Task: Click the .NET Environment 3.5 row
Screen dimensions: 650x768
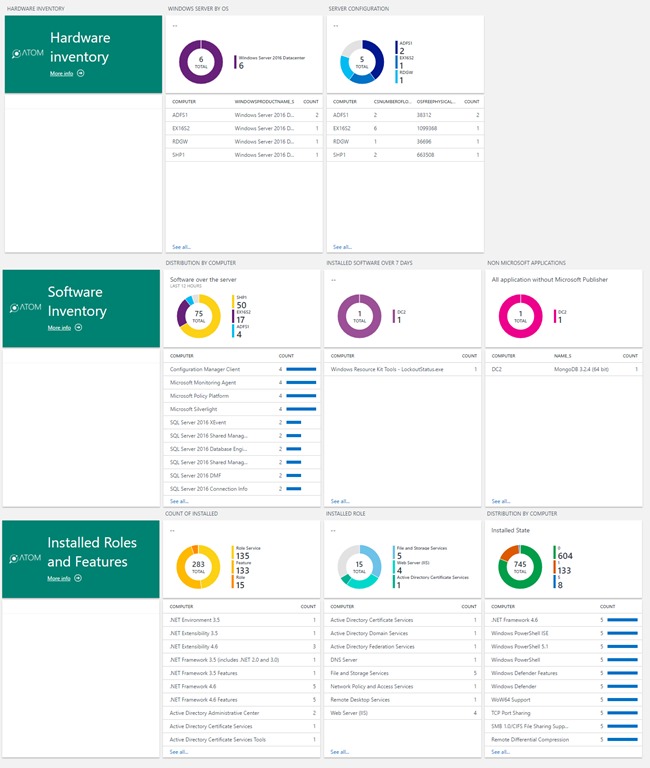Action: [241, 620]
